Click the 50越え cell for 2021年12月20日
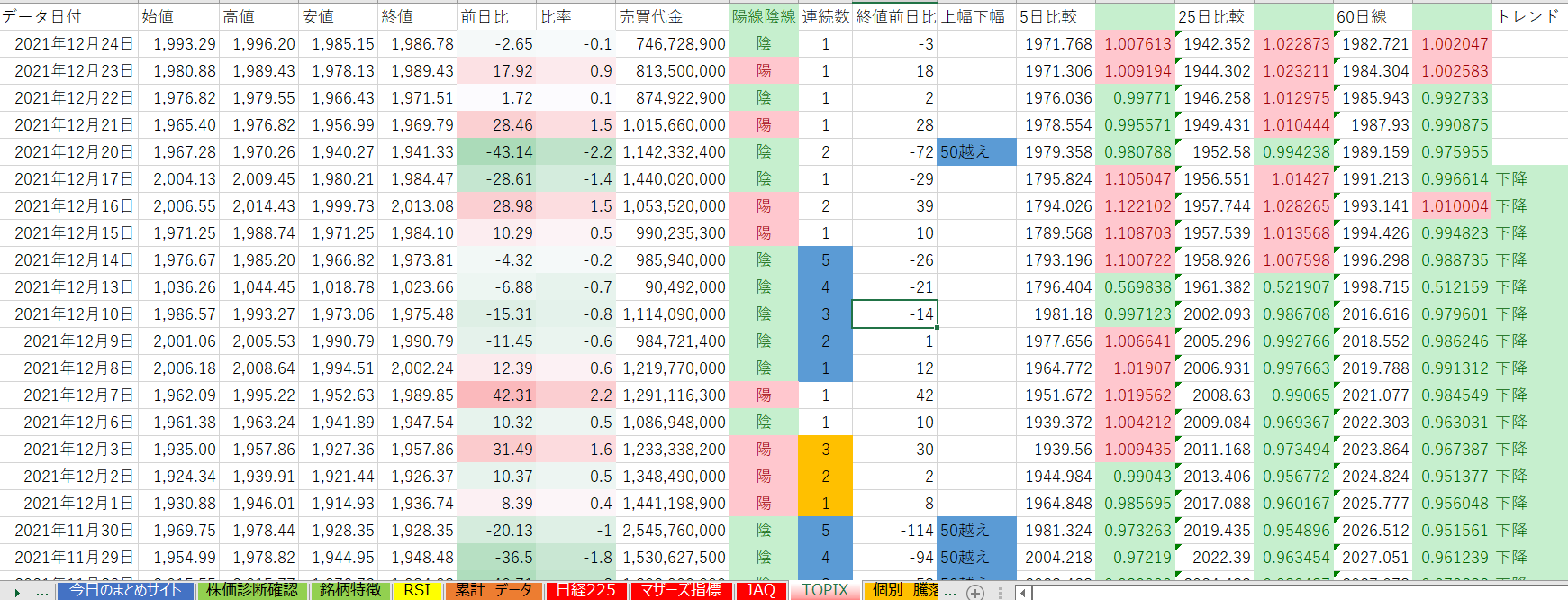This screenshot has width=1568, height=600. coord(976,152)
